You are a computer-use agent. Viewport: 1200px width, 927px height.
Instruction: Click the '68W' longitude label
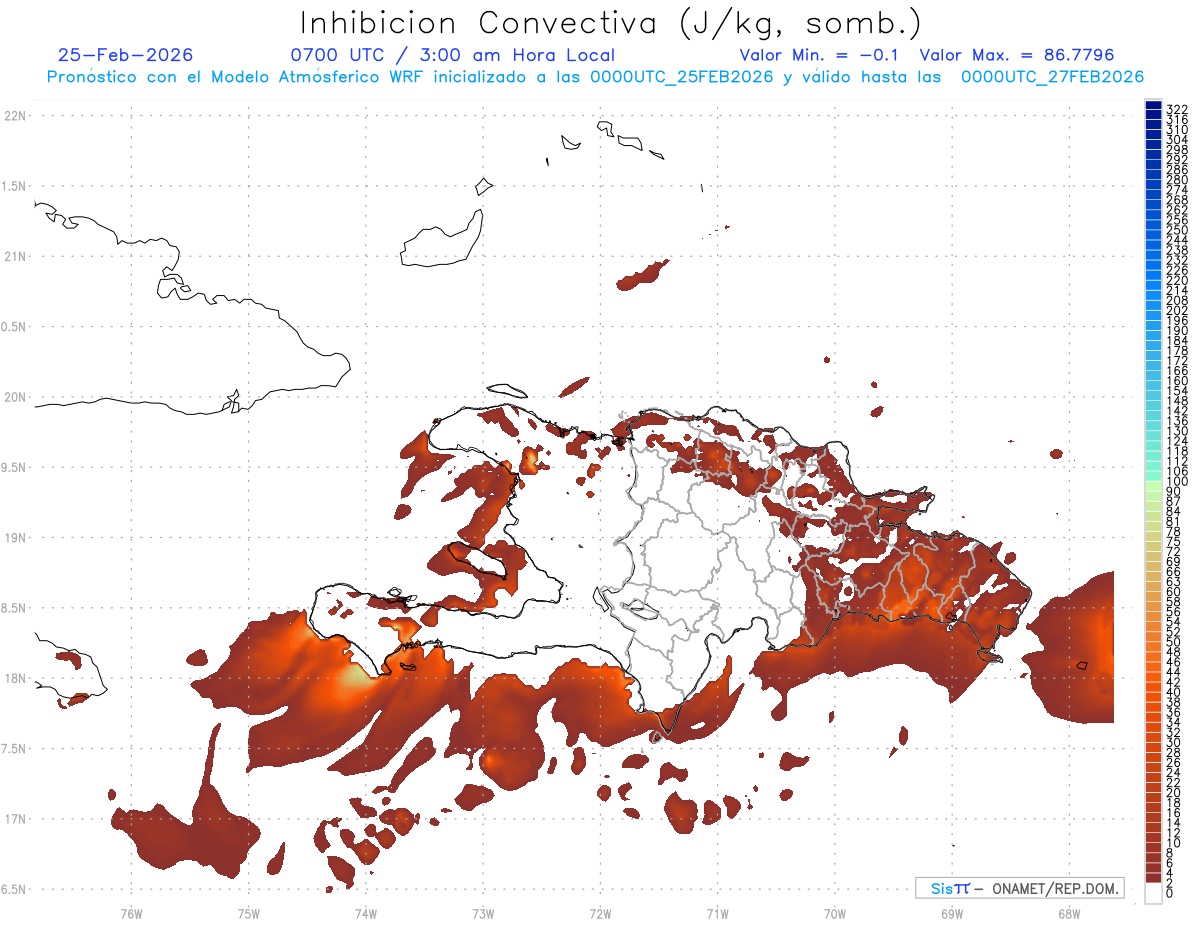point(1069,913)
